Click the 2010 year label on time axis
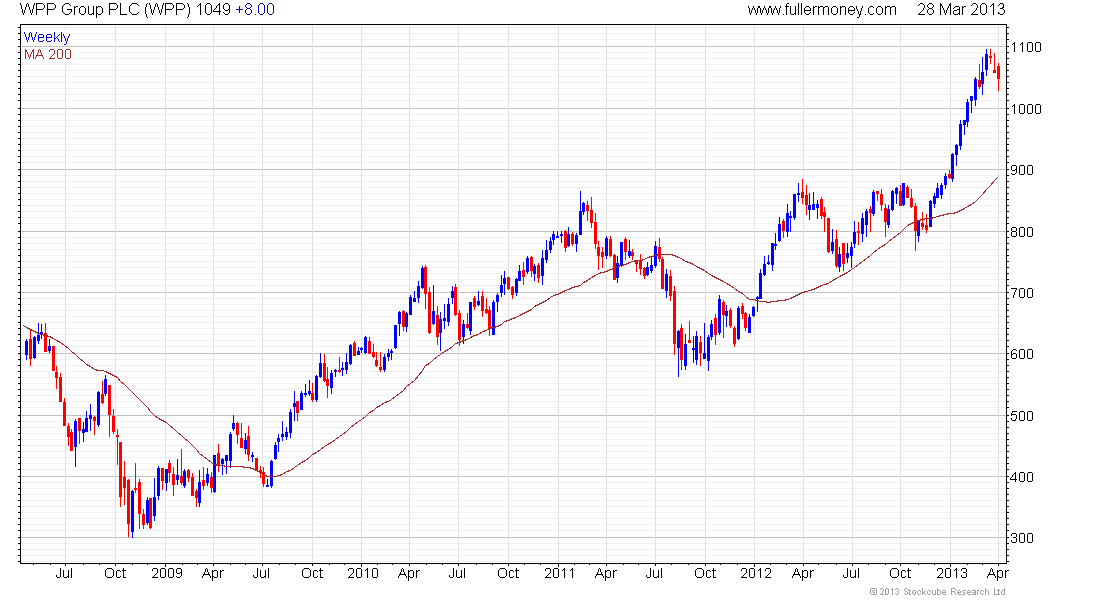 (363, 573)
